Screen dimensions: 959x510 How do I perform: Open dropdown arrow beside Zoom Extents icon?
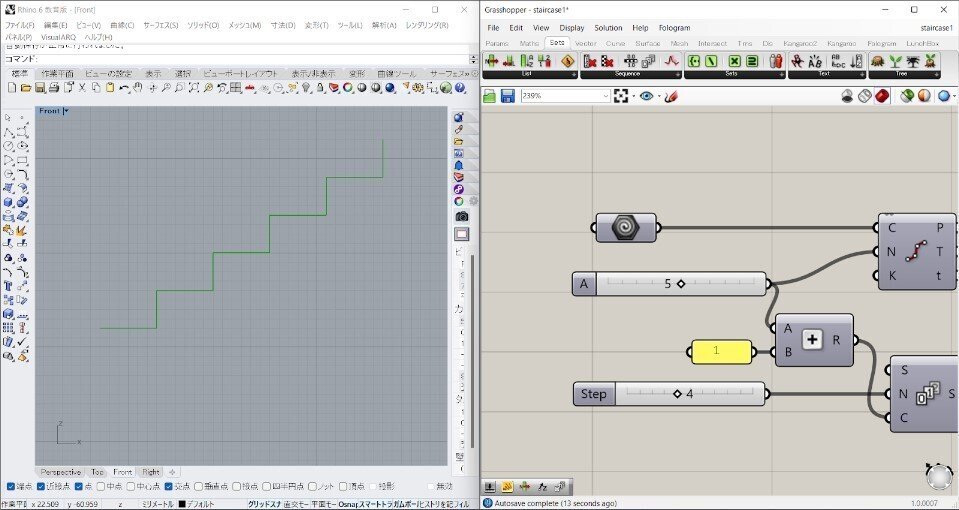click(634, 96)
